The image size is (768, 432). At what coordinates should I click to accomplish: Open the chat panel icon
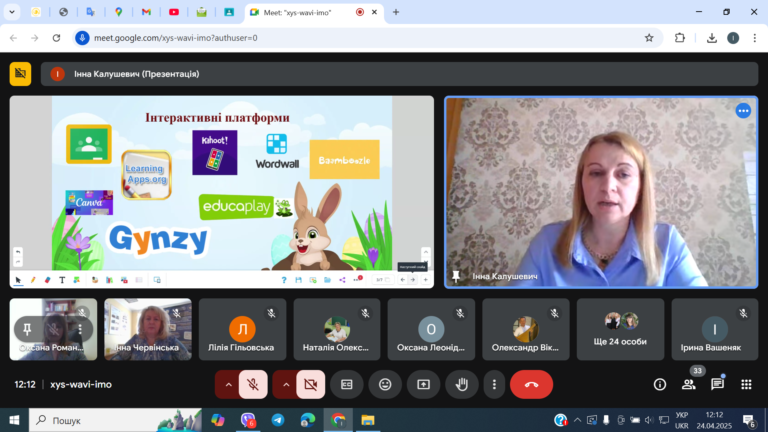pos(717,384)
